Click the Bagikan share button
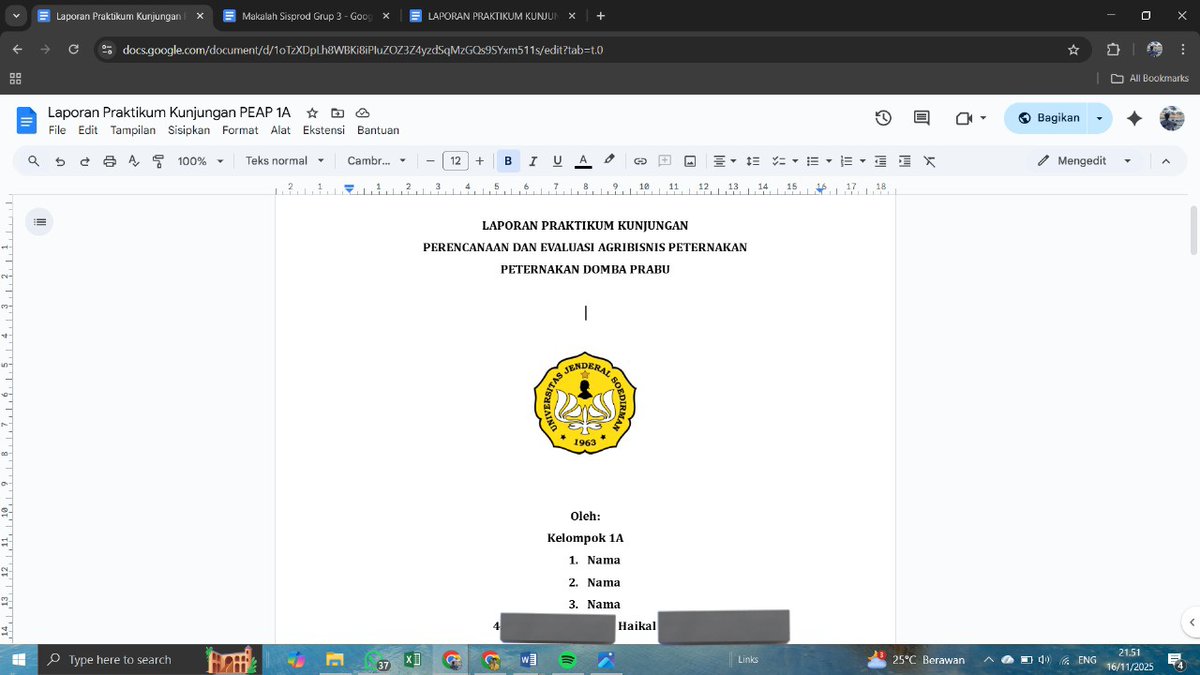This screenshot has width=1200, height=675. 1048,118
